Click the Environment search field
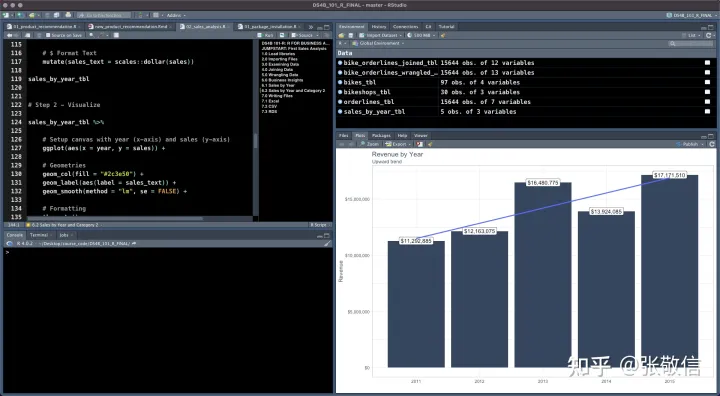Viewport: 720px width, 396px height. coord(691,43)
